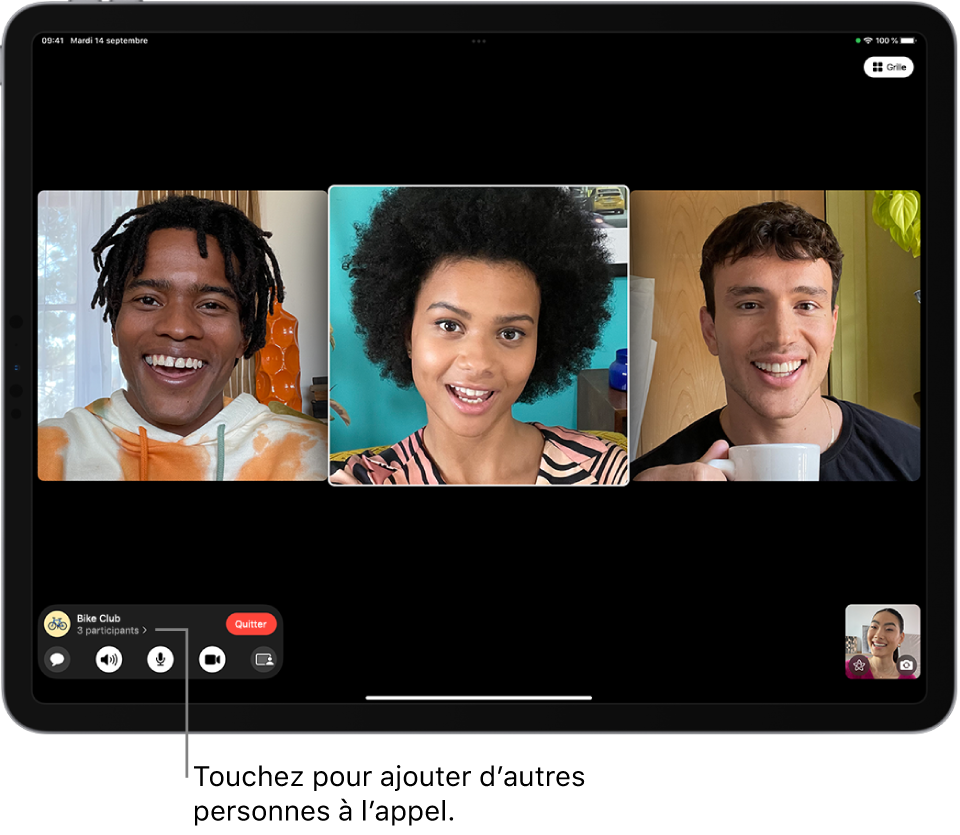Screen dimensions: 960x835
Task: Tap the Bike Club group name
Action: click(99, 618)
